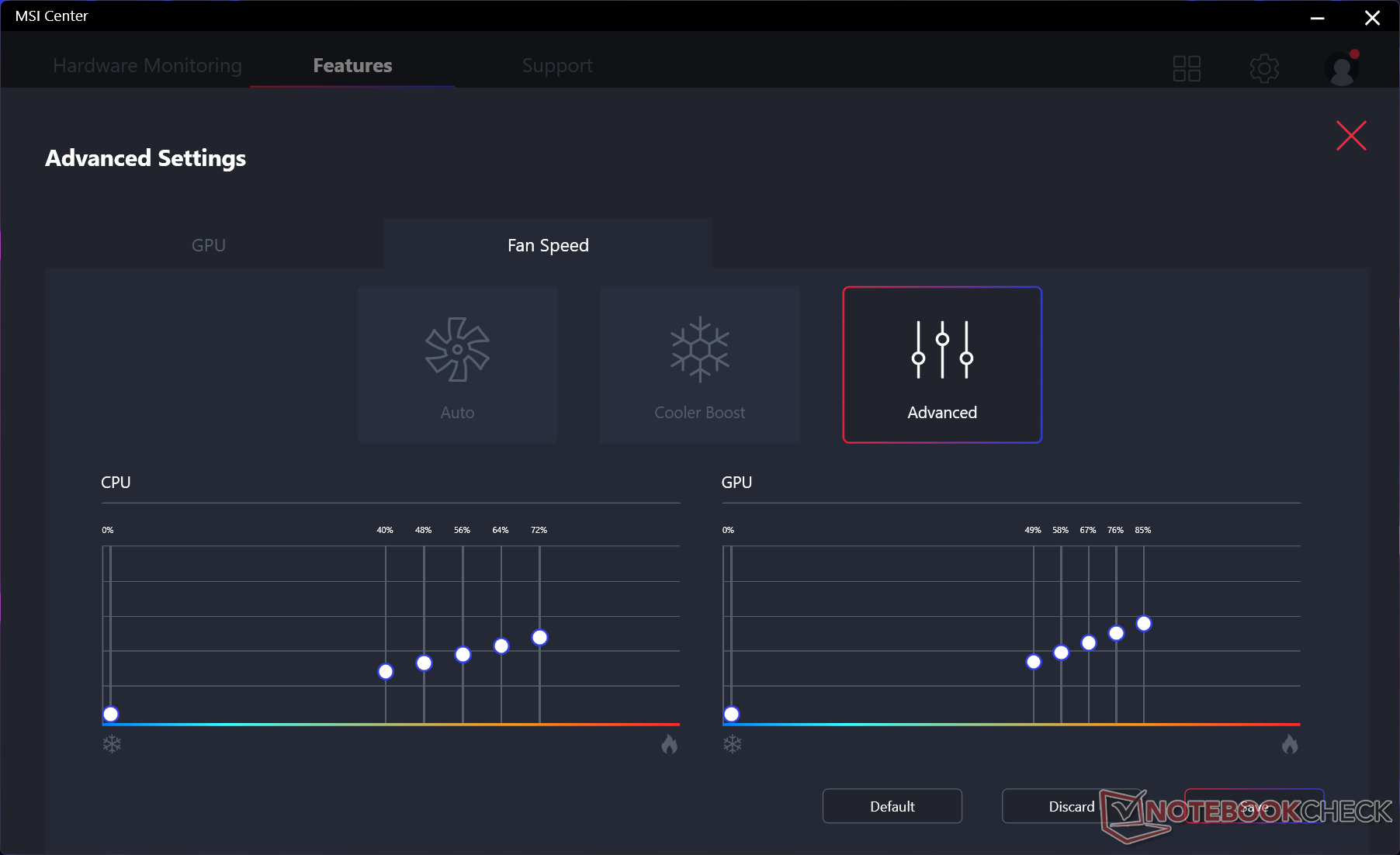Image resolution: width=1400 pixels, height=855 pixels.
Task: Click the CPU fan curve 48% point
Action: (x=424, y=663)
